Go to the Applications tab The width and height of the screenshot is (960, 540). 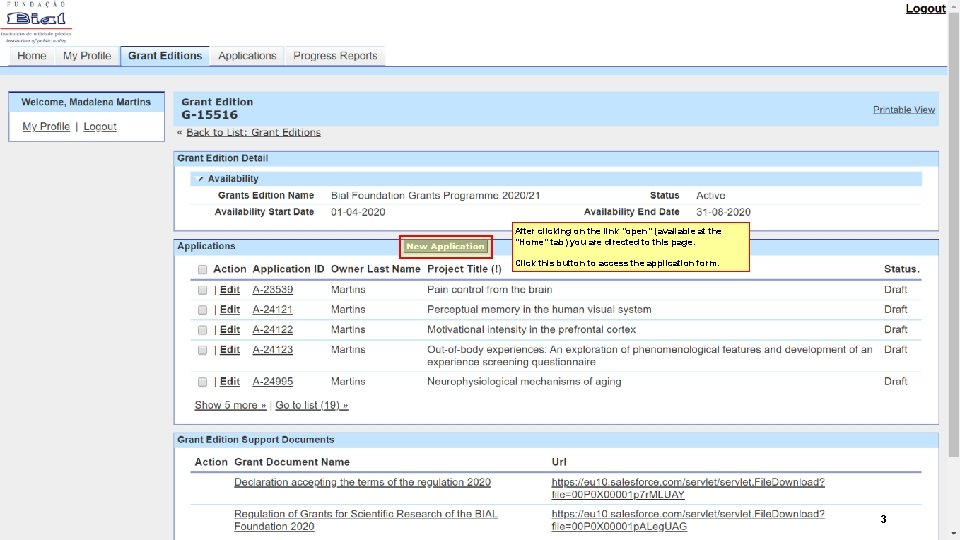[247, 56]
